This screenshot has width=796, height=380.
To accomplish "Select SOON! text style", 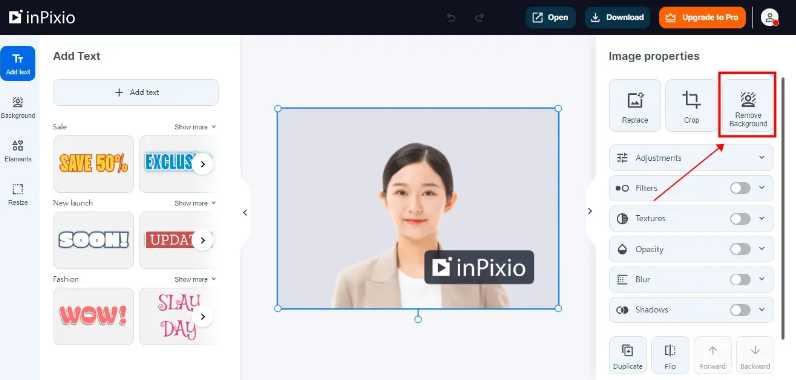I will (93, 240).
